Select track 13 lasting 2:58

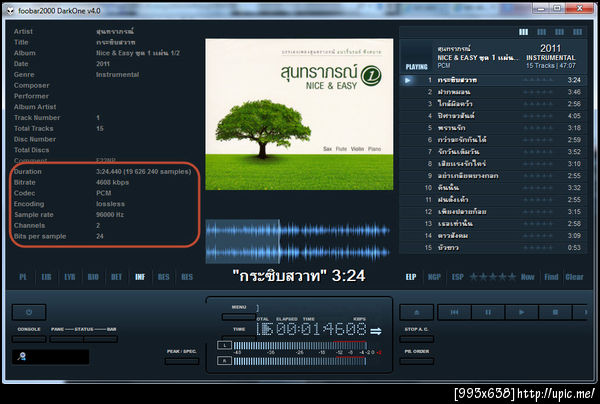(x=493, y=223)
